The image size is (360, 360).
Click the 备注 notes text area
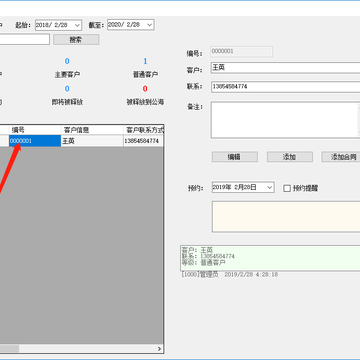pyautogui.click(x=285, y=120)
